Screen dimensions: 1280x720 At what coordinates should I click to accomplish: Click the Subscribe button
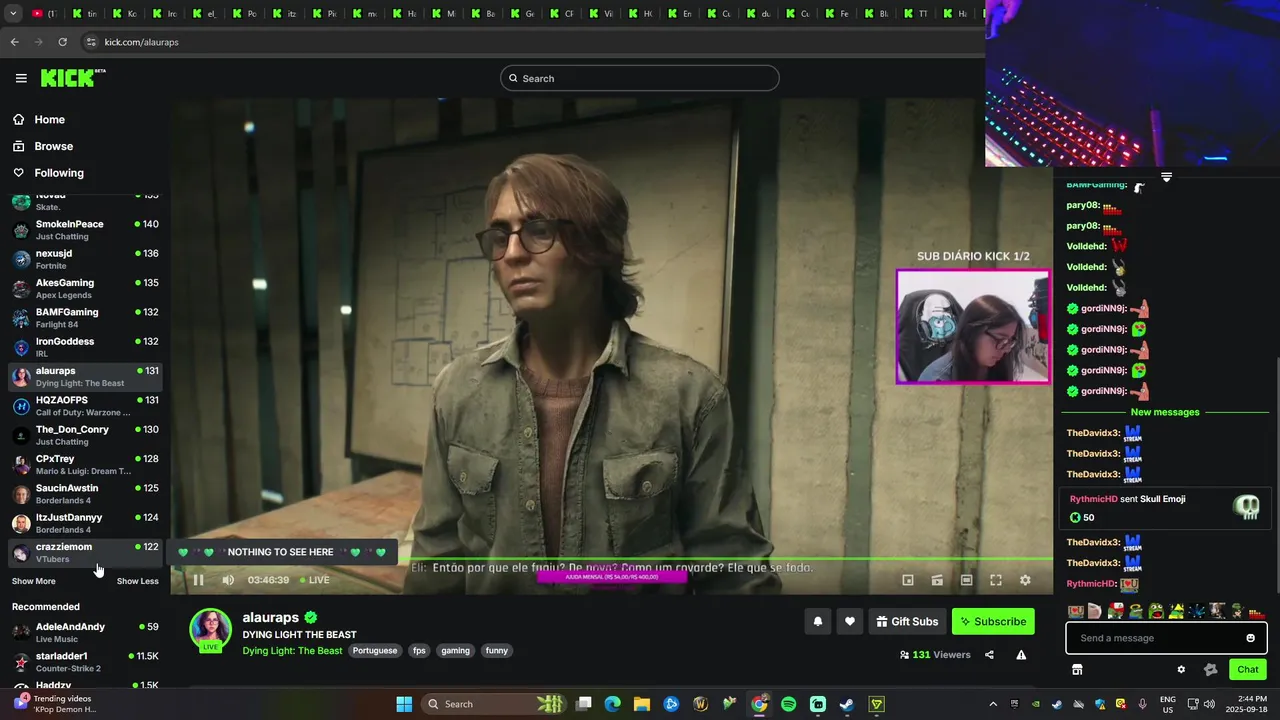[x=993, y=621]
